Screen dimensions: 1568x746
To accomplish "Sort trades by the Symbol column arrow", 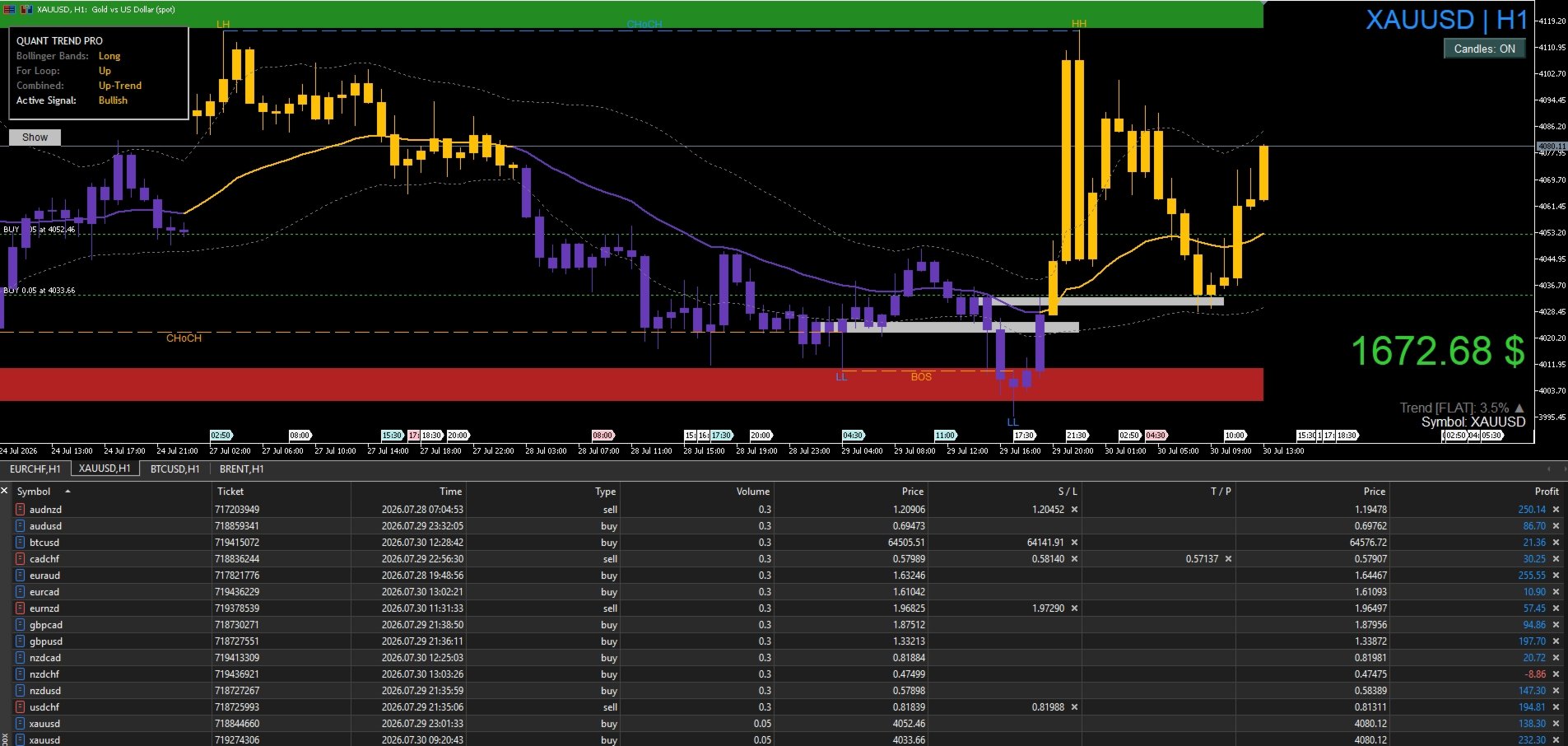I will pyautogui.click(x=67, y=492).
